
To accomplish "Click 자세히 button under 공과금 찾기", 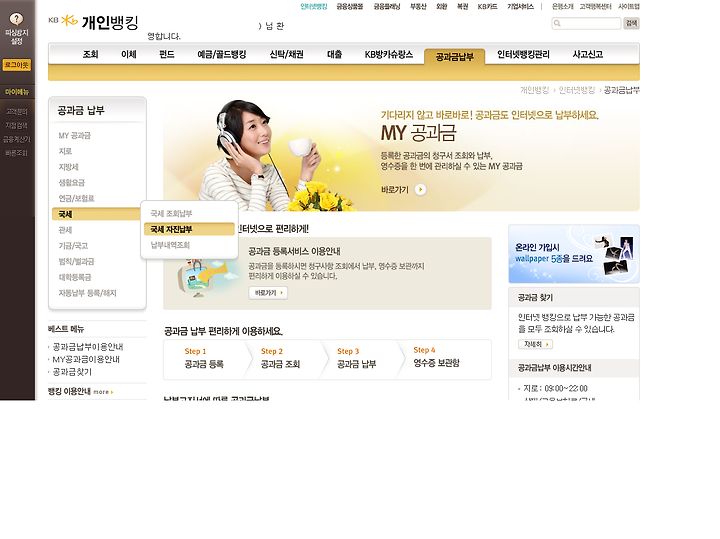I will (535, 344).
